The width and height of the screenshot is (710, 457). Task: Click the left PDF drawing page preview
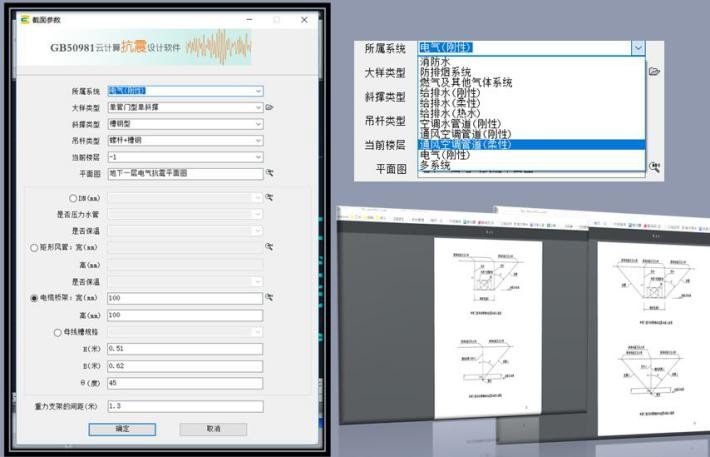coord(488,327)
